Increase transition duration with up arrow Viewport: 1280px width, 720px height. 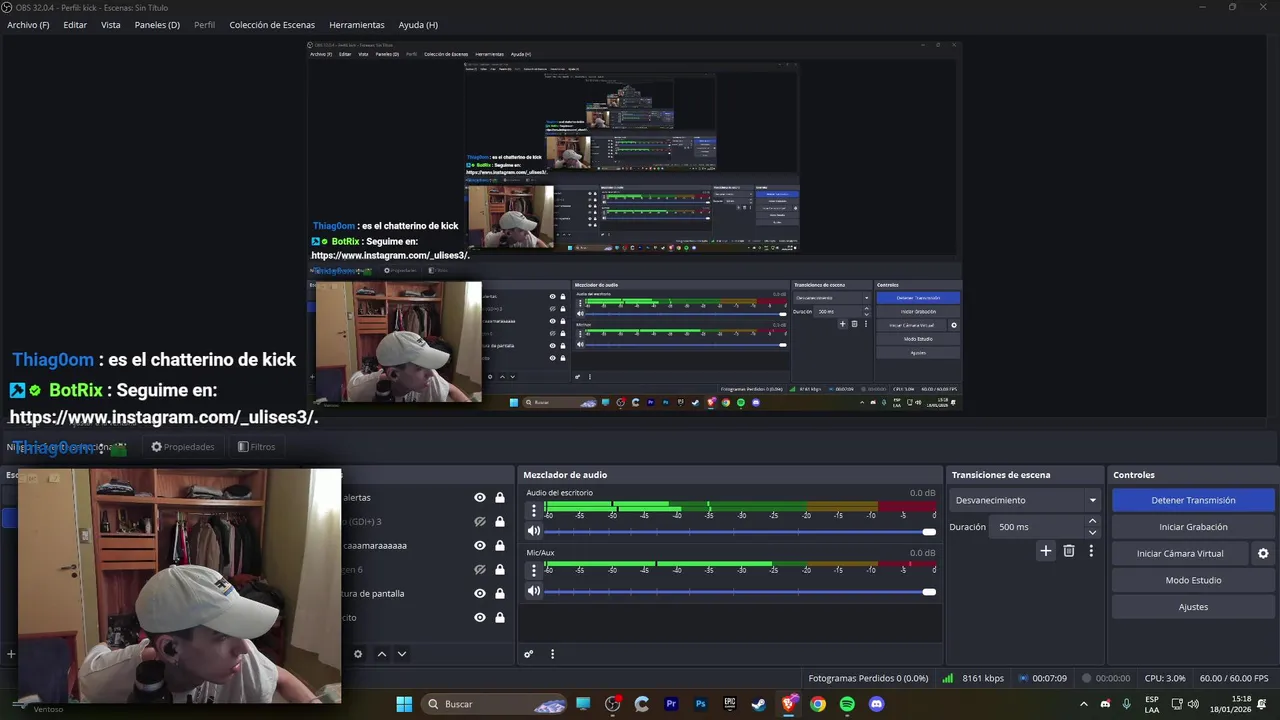(x=1092, y=521)
